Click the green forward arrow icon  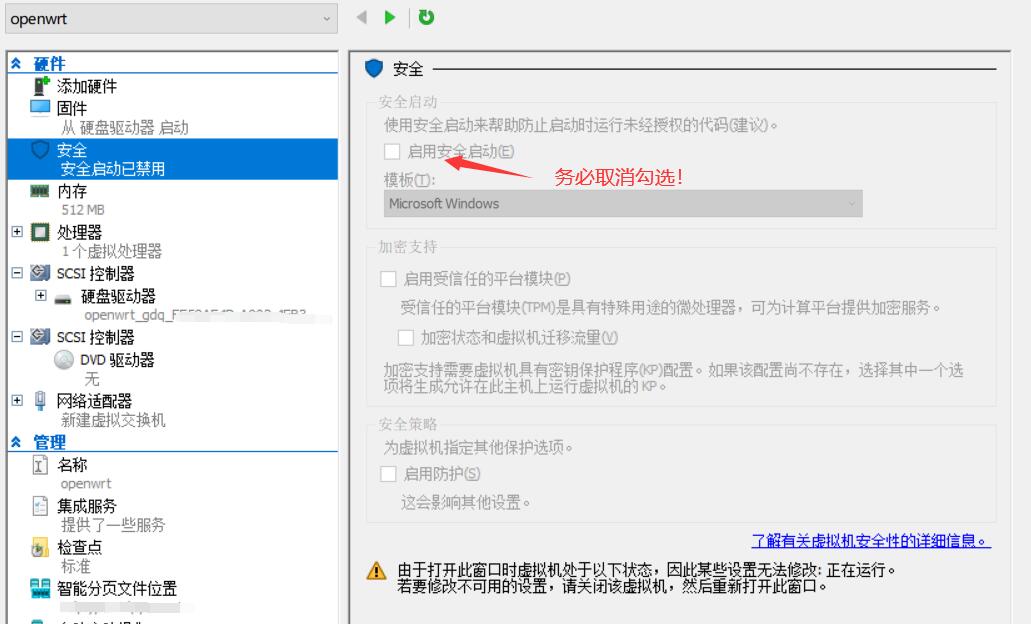click(x=390, y=17)
